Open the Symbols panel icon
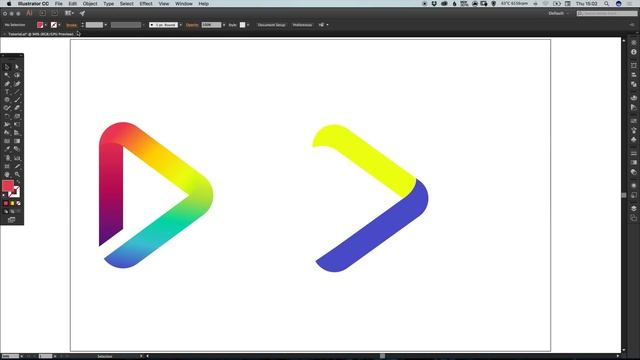This screenshot has height=360, width=640. tap(633, 140)
